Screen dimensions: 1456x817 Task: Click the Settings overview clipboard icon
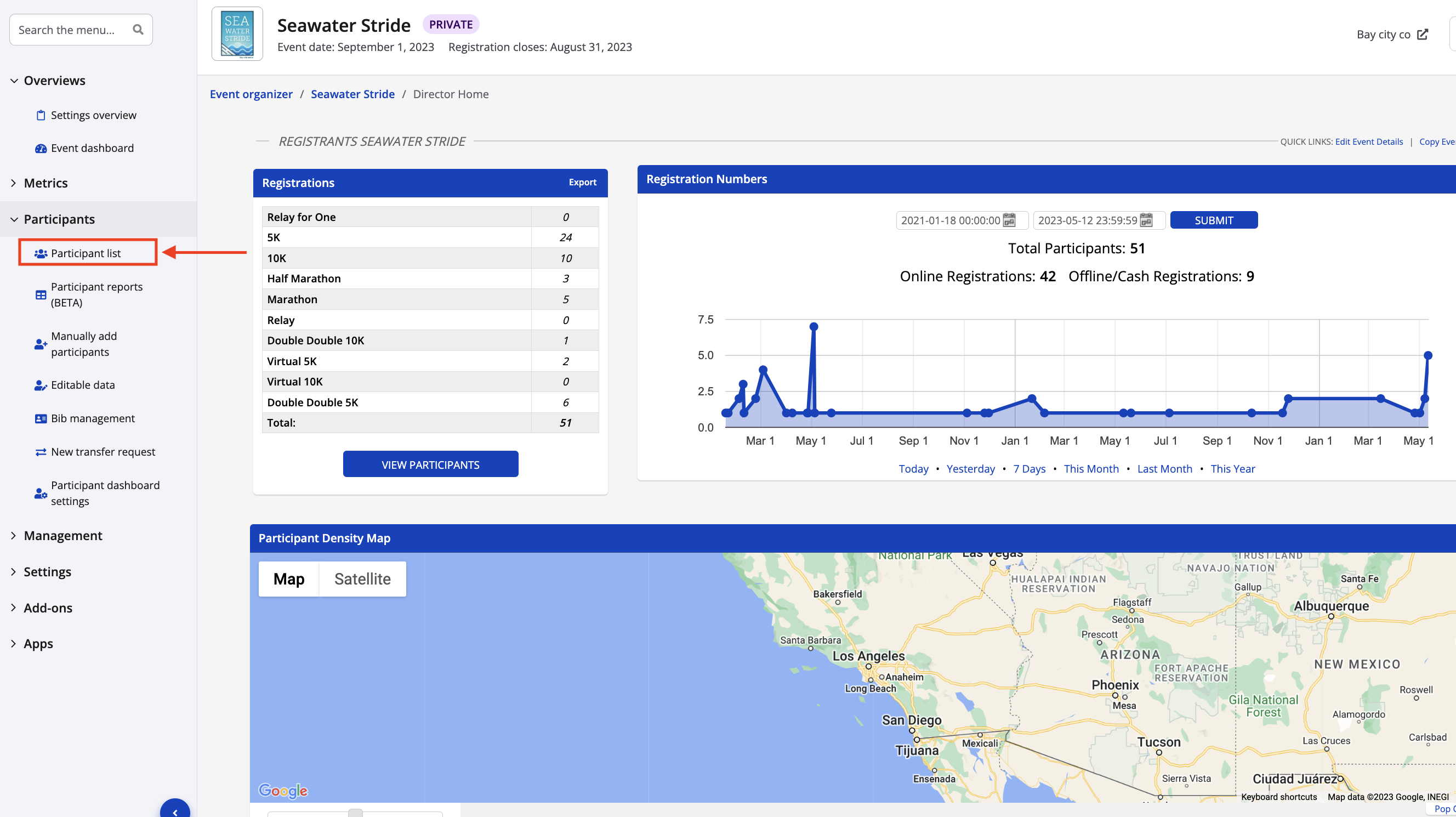pyautogui.click(x=41, y=115)
